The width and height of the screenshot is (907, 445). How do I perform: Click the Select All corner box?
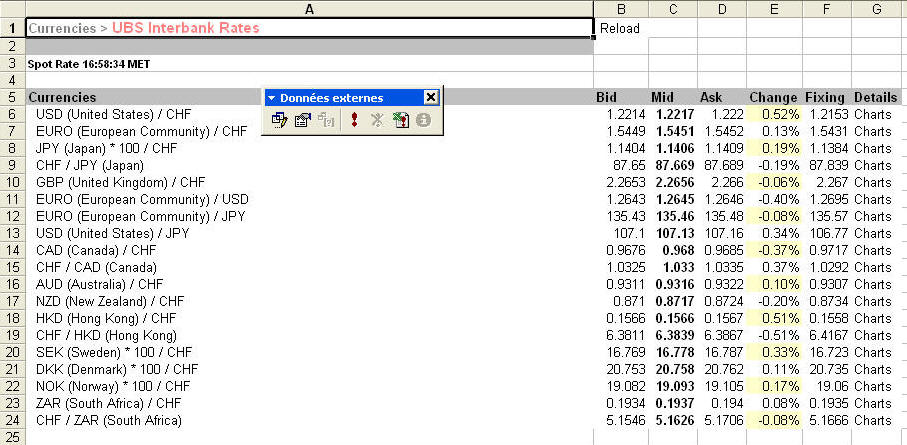[x=13, y=9]
